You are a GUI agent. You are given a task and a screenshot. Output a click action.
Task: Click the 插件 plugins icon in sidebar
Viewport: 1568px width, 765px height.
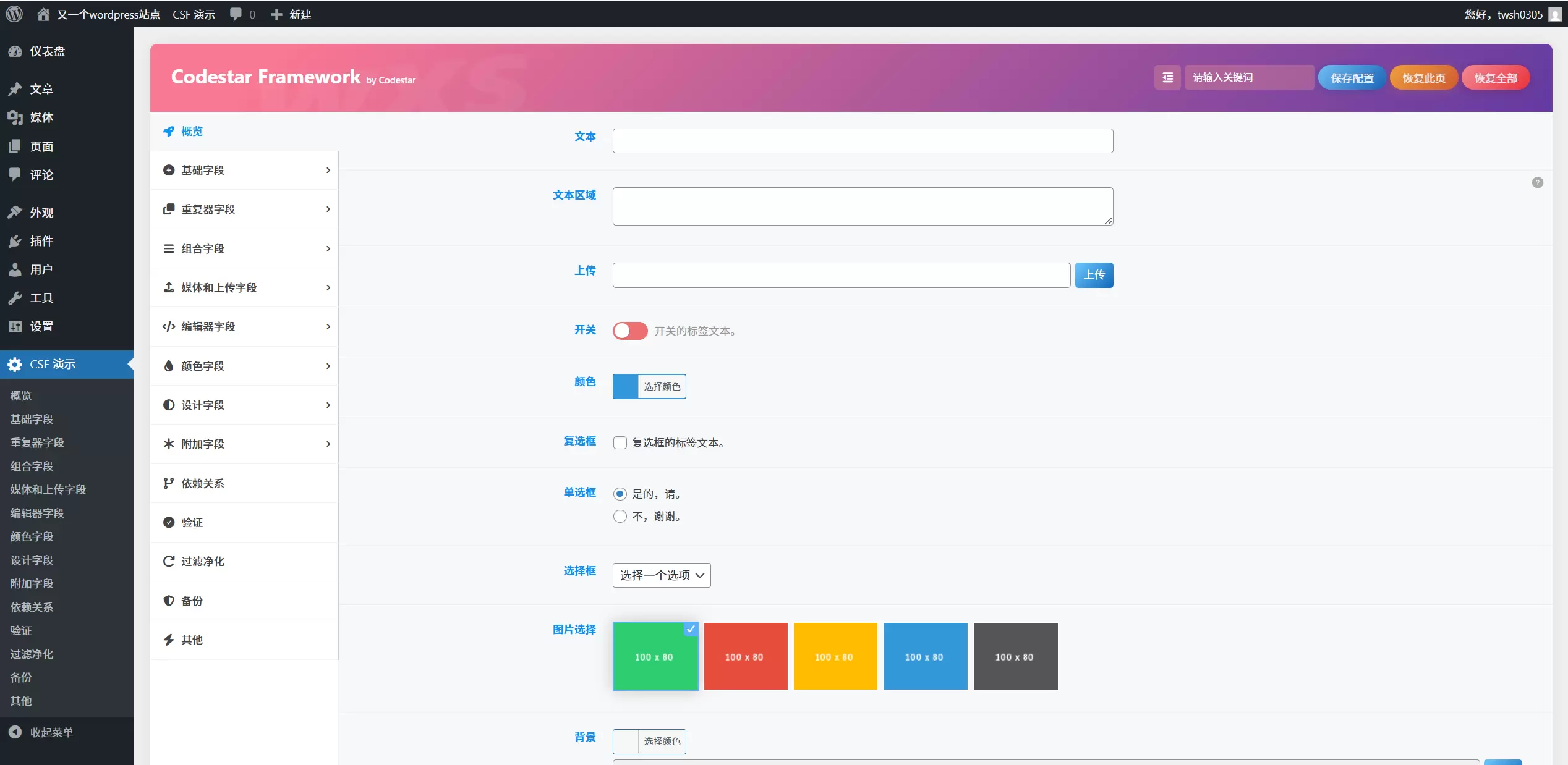click(x=15, y=241)
